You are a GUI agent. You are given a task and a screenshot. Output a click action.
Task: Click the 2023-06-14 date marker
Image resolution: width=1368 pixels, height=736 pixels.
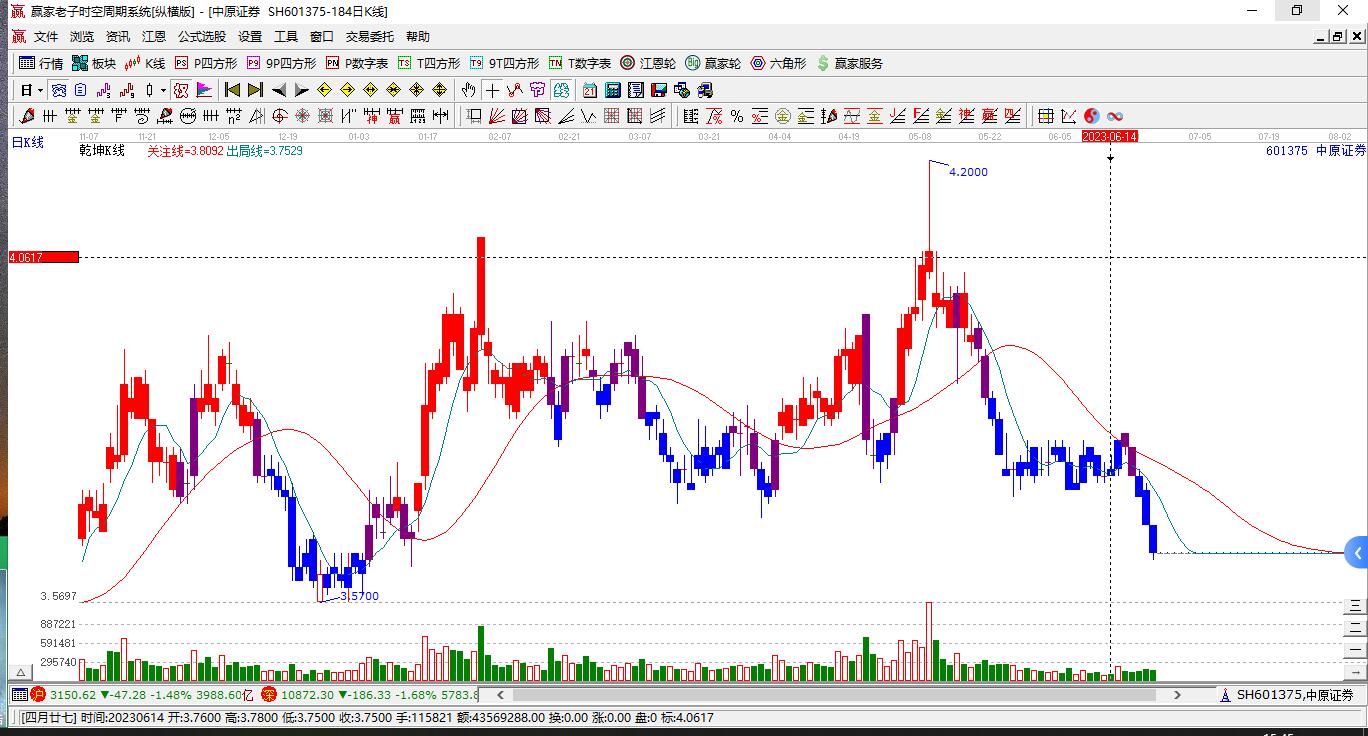[1110, 136]
